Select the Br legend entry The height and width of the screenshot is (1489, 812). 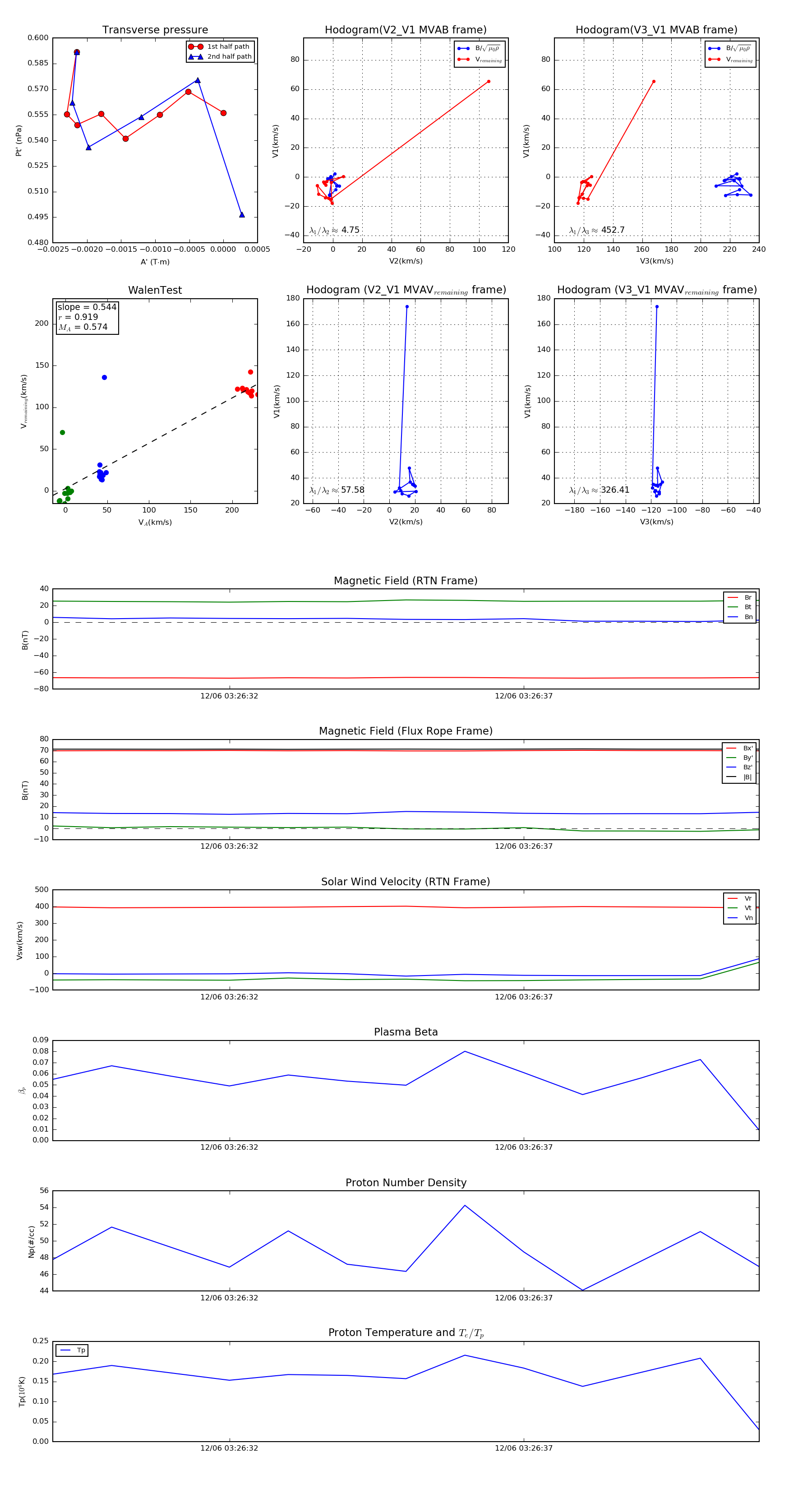(740, 598)
